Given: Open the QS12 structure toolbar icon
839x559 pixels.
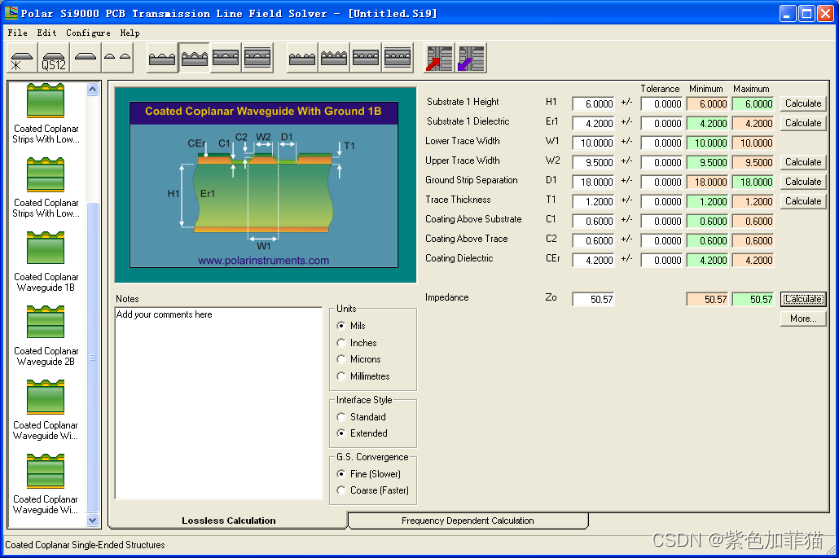Looking at the screenshot, I should (54, 58).
